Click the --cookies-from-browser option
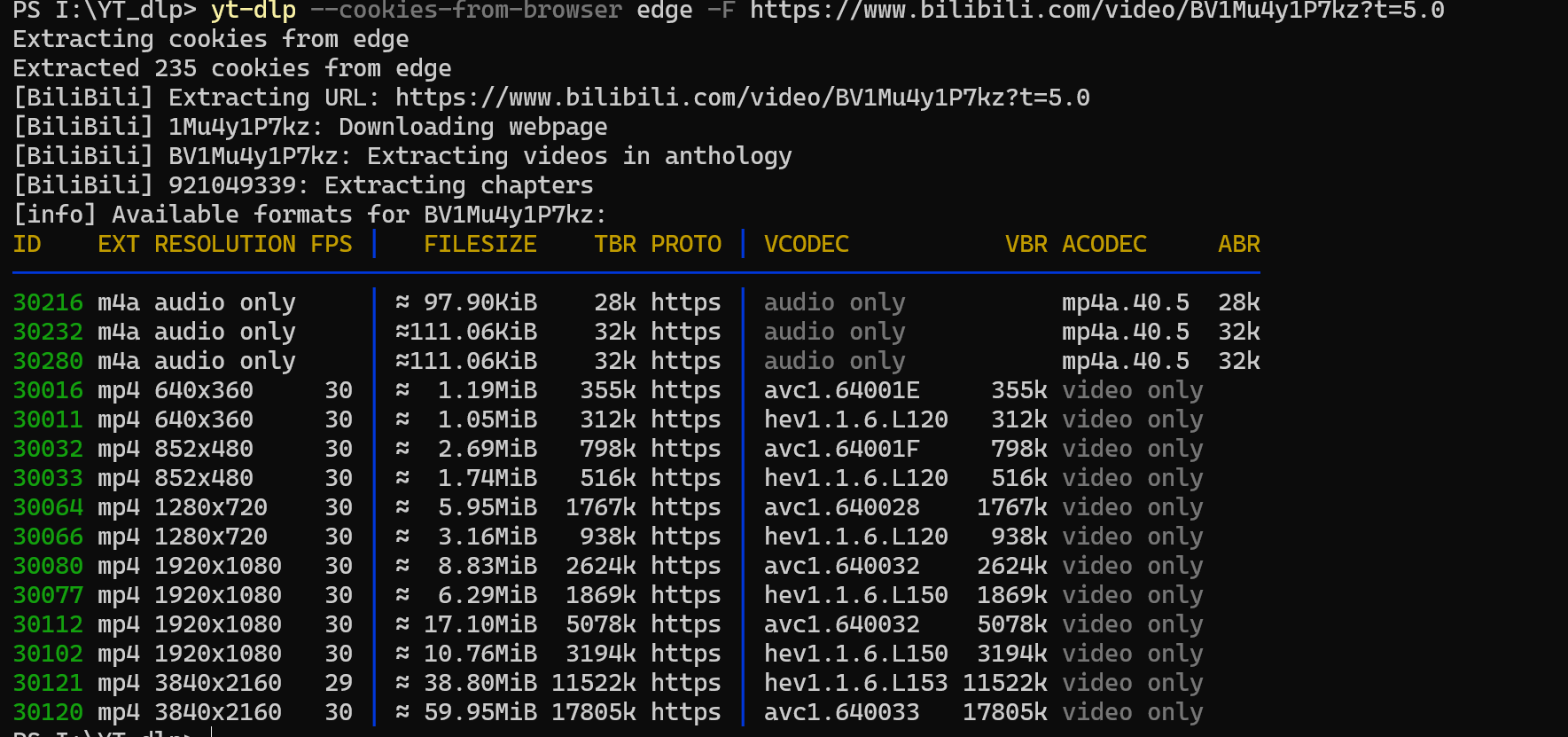This screenshot has height=737, width=1568. click(466, 11)
